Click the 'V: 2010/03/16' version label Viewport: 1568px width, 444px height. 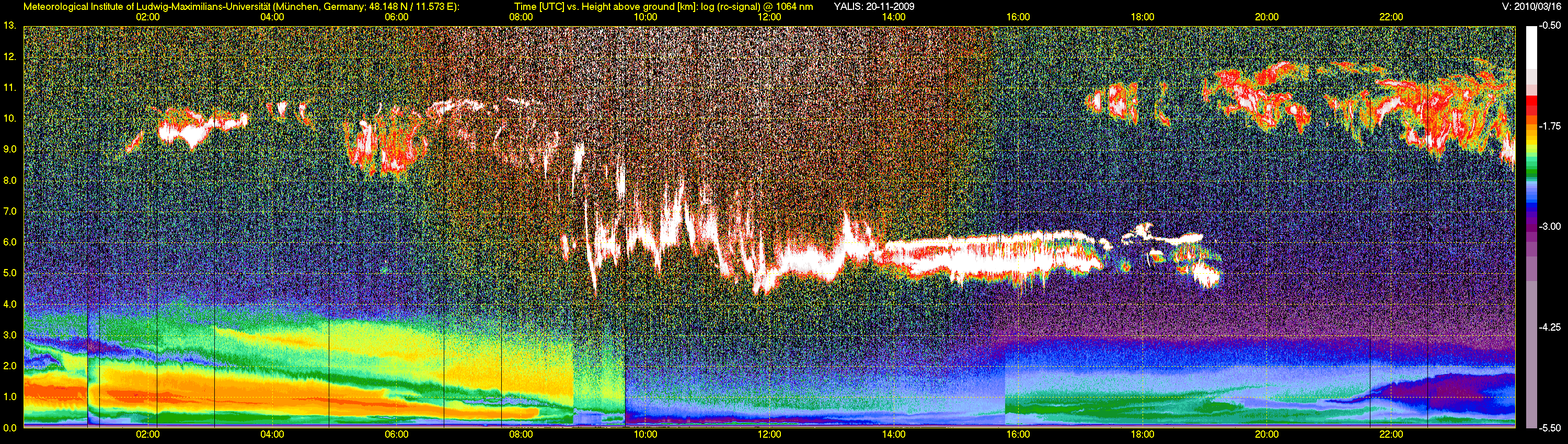pos(1531,7)
